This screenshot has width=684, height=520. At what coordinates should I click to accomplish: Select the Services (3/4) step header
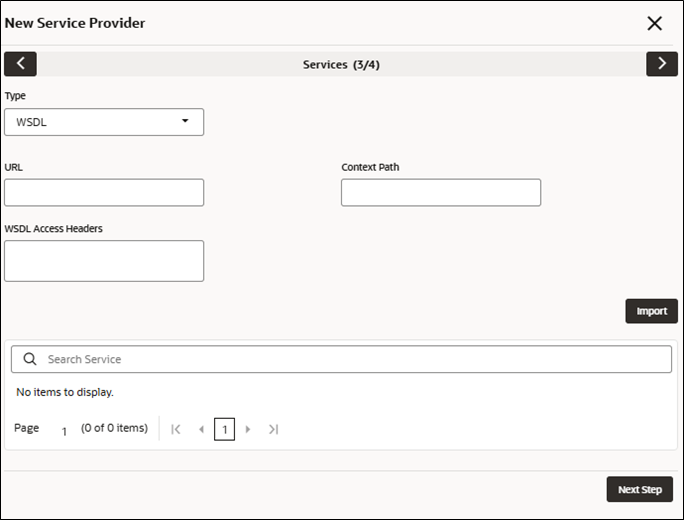point(341,65)
